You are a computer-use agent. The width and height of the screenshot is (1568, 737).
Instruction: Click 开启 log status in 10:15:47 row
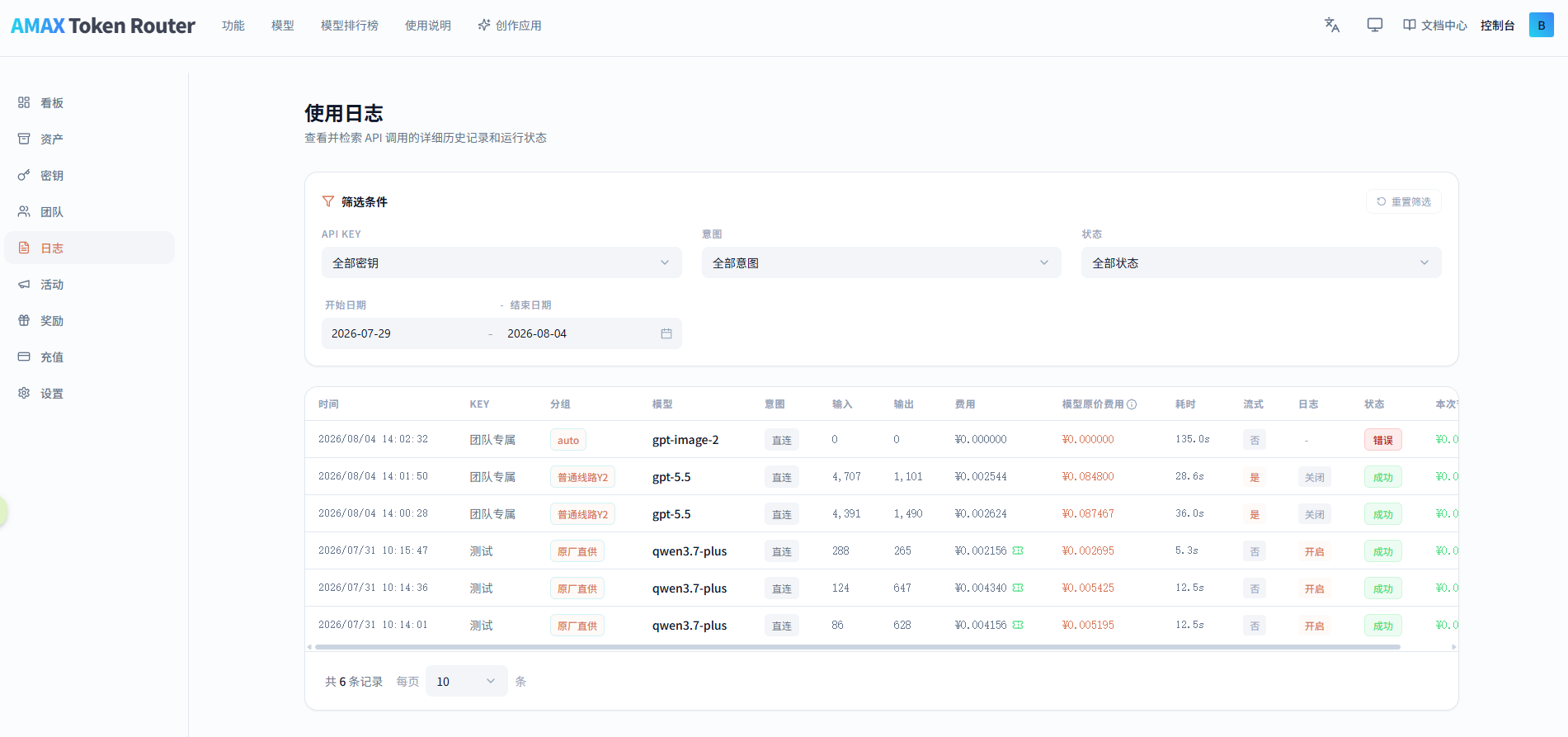pyautogui.click(x=1314, y=551)
